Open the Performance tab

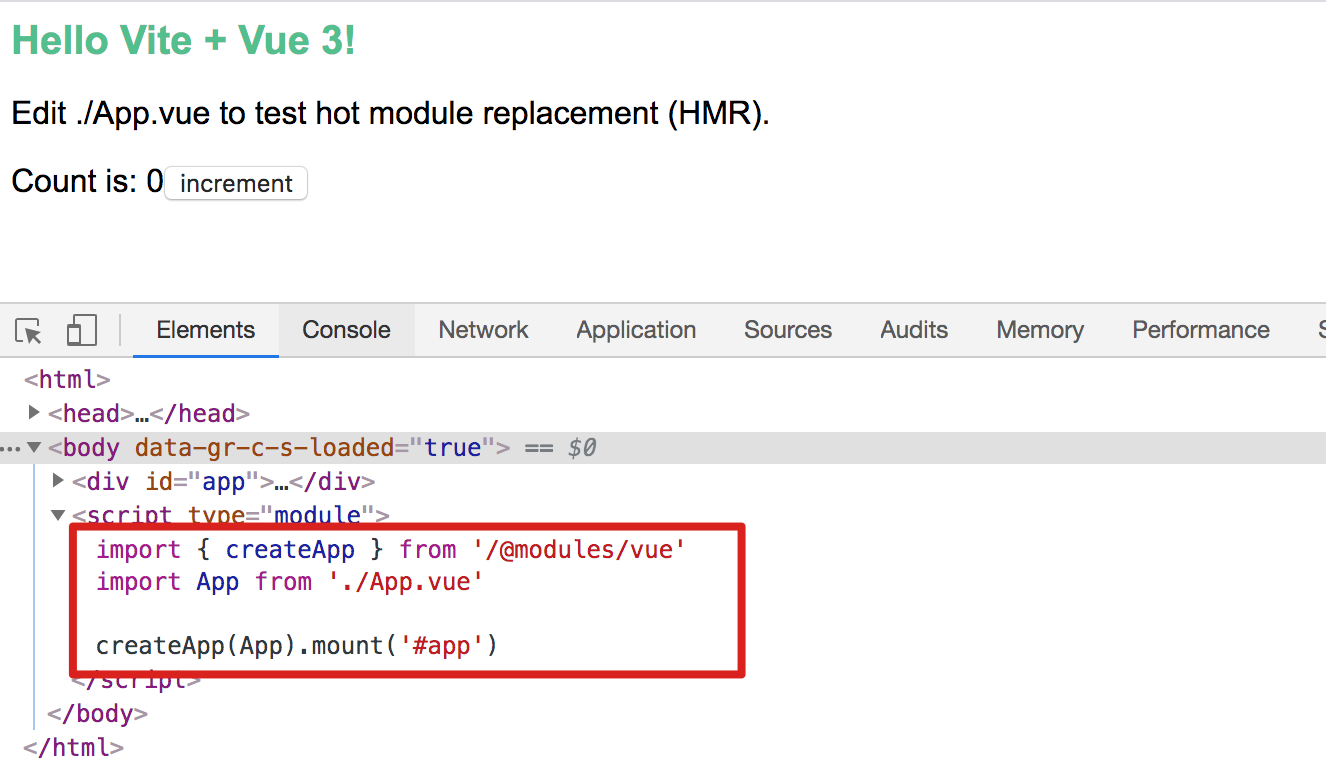(x=1201, y=330)
